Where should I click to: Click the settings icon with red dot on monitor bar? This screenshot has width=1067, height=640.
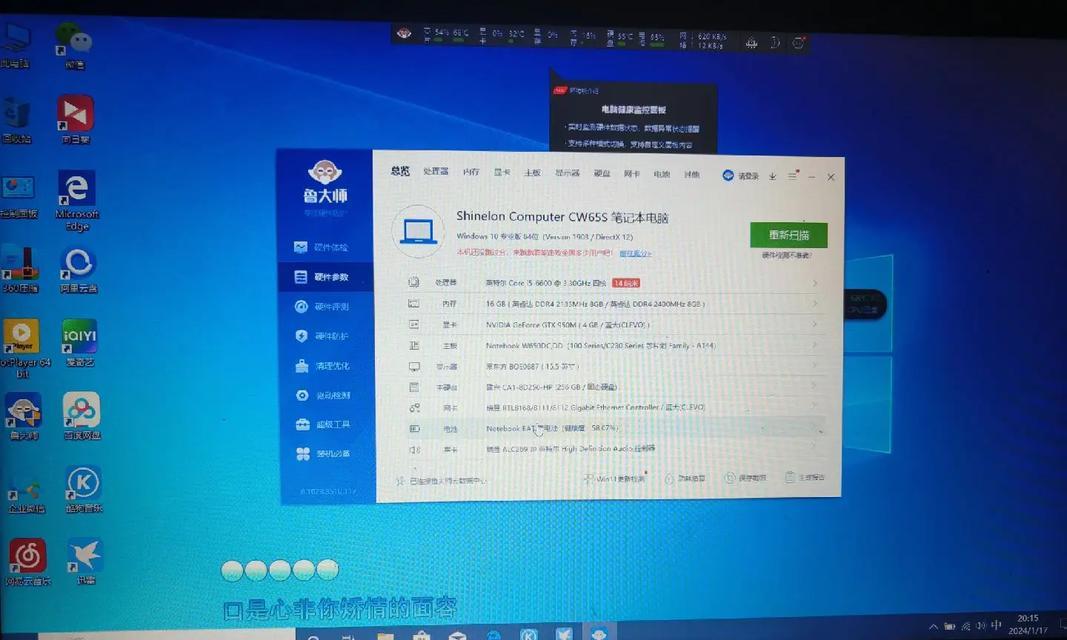point(799,42)
